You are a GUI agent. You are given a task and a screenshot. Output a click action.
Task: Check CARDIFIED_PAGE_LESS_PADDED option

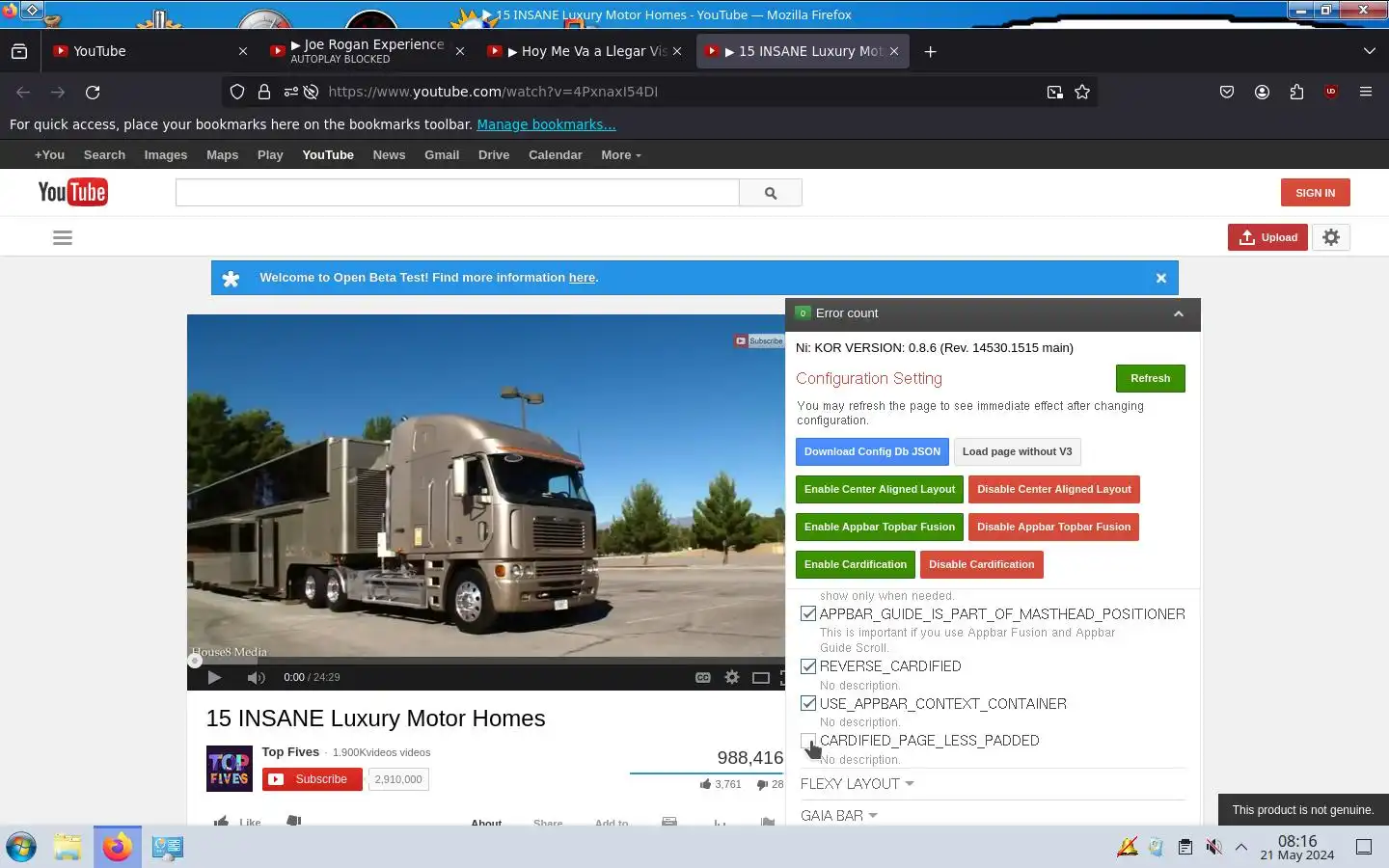click(808, 741)
